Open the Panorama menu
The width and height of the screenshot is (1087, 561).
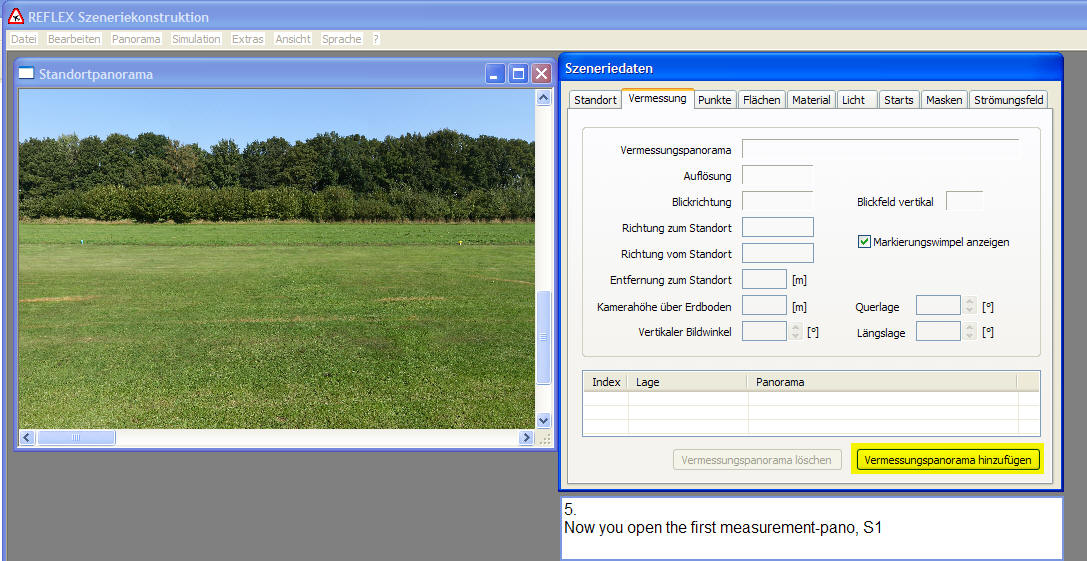(x=136, y=40)
